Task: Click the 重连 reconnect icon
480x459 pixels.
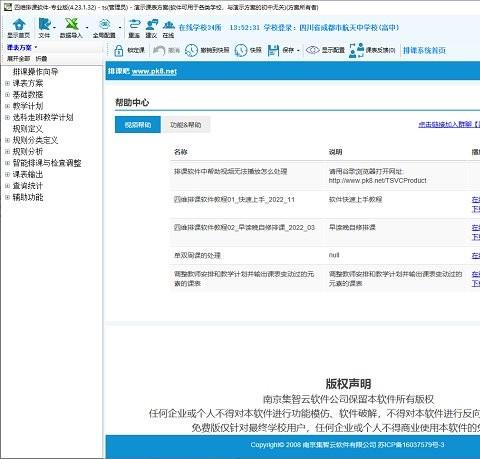Action: click(134, 24)
